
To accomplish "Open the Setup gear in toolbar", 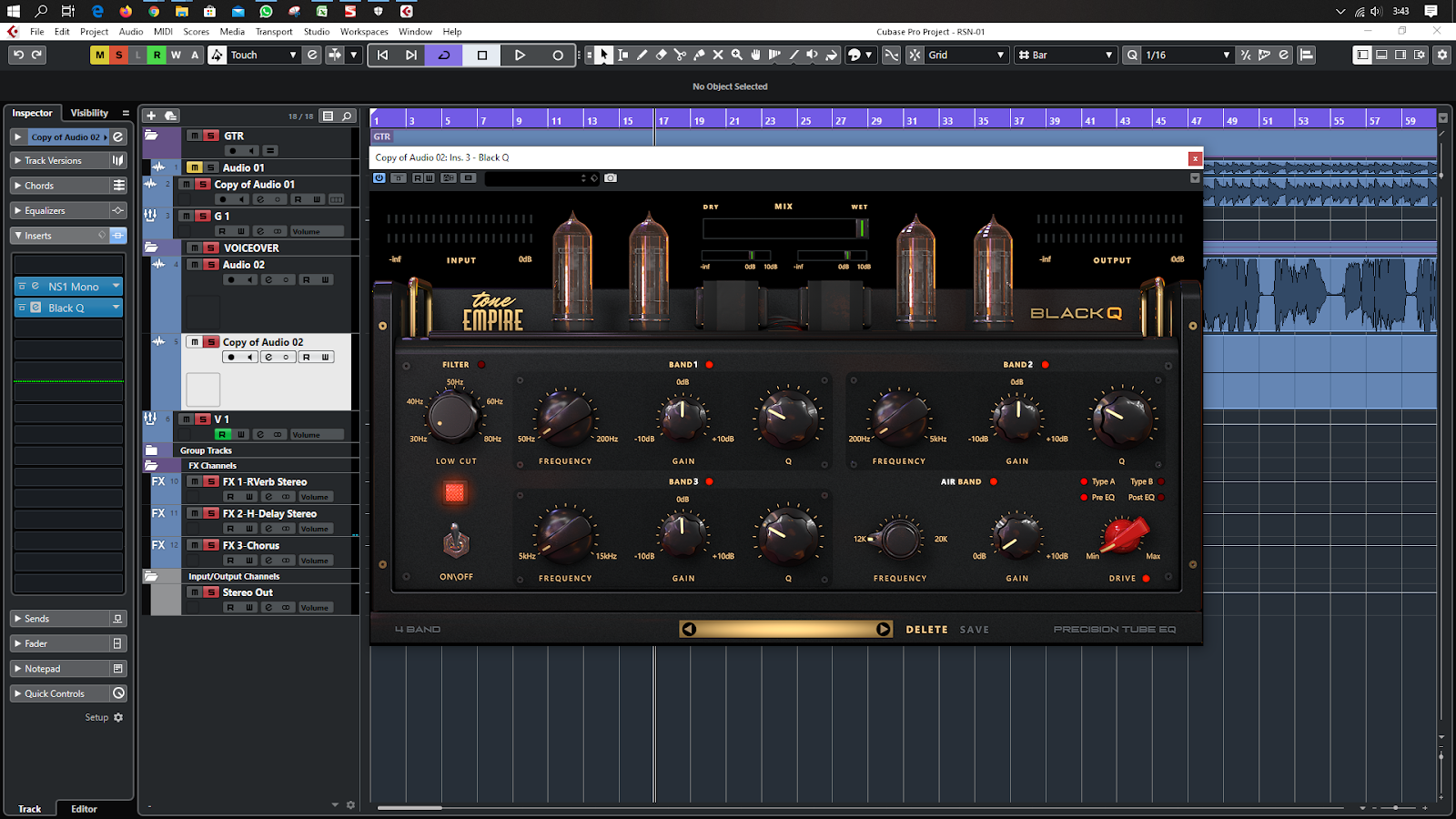I will coord(1441,55).
